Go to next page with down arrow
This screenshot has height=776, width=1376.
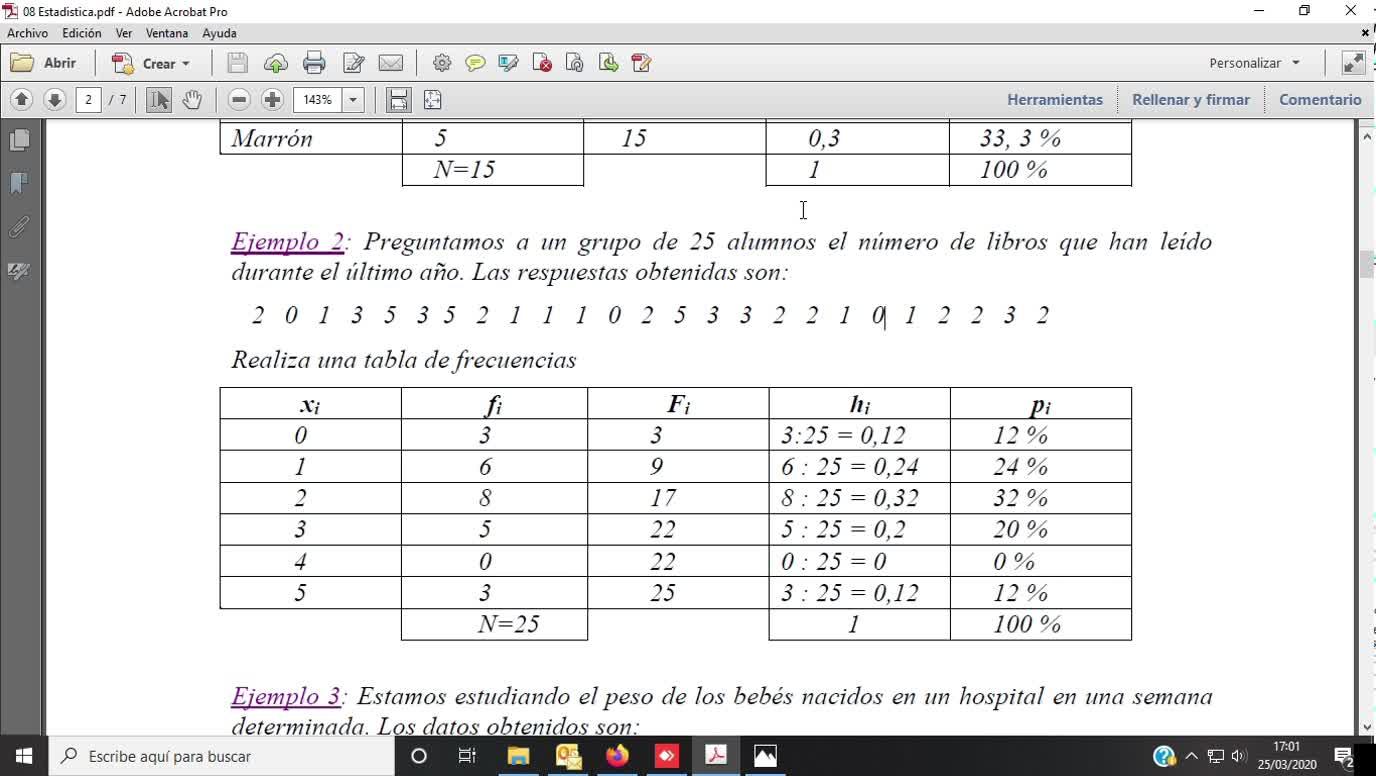coord(55,99)
